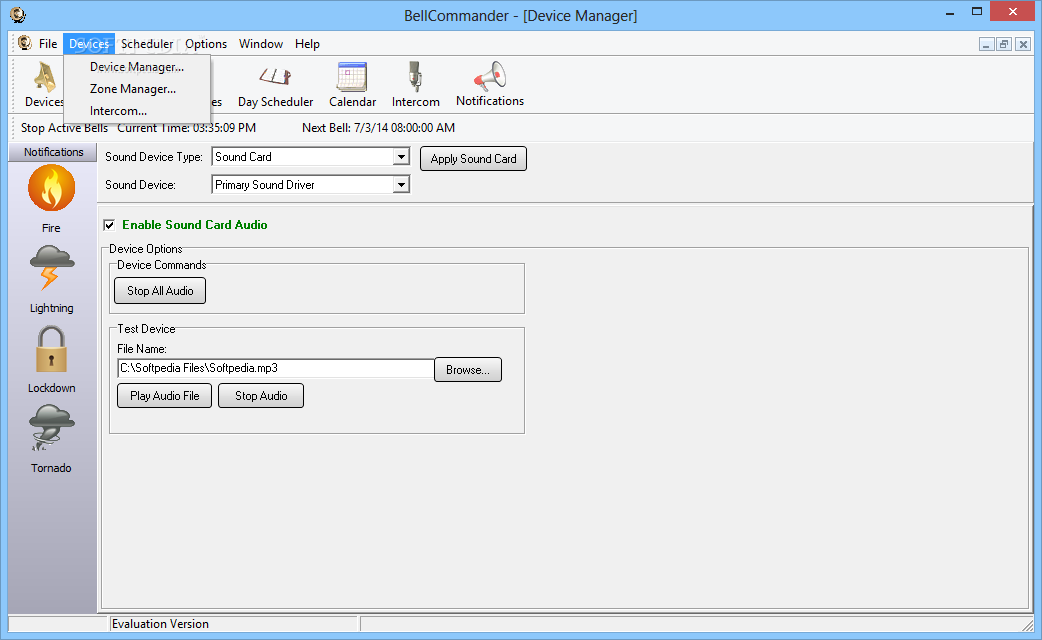This screenshot has height=640, width=1042.
Task: Click the Stop All Audio button
Action: pos(160,290)
